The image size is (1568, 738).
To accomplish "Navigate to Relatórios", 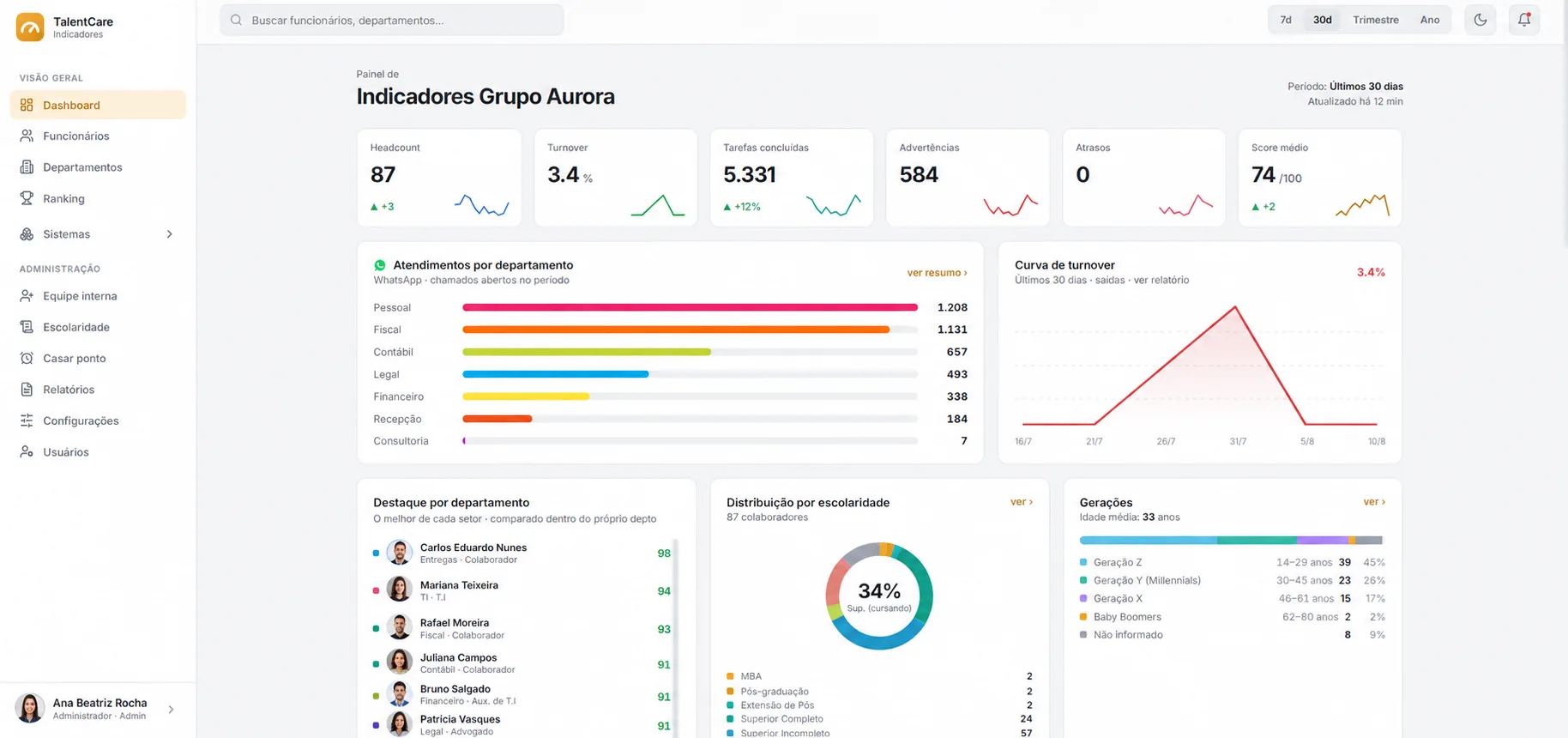I will click(x=98, y=390).
